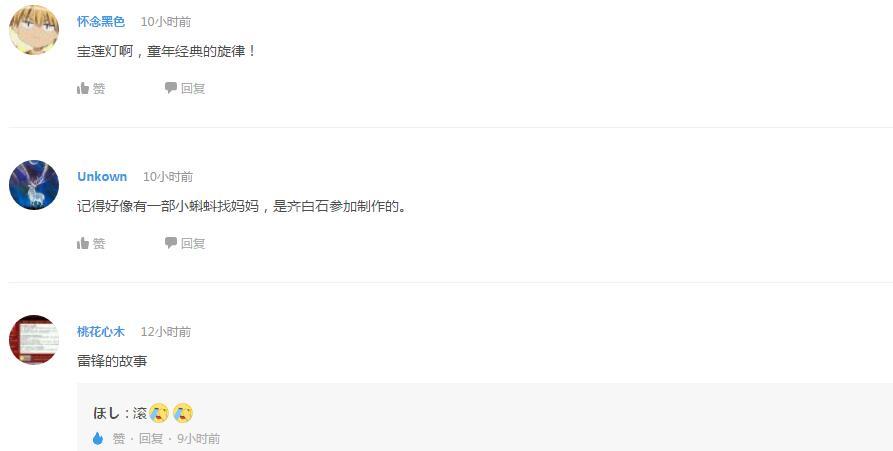
Task: Click 回复 in ほし's nested reply
Action: (151, 438)
